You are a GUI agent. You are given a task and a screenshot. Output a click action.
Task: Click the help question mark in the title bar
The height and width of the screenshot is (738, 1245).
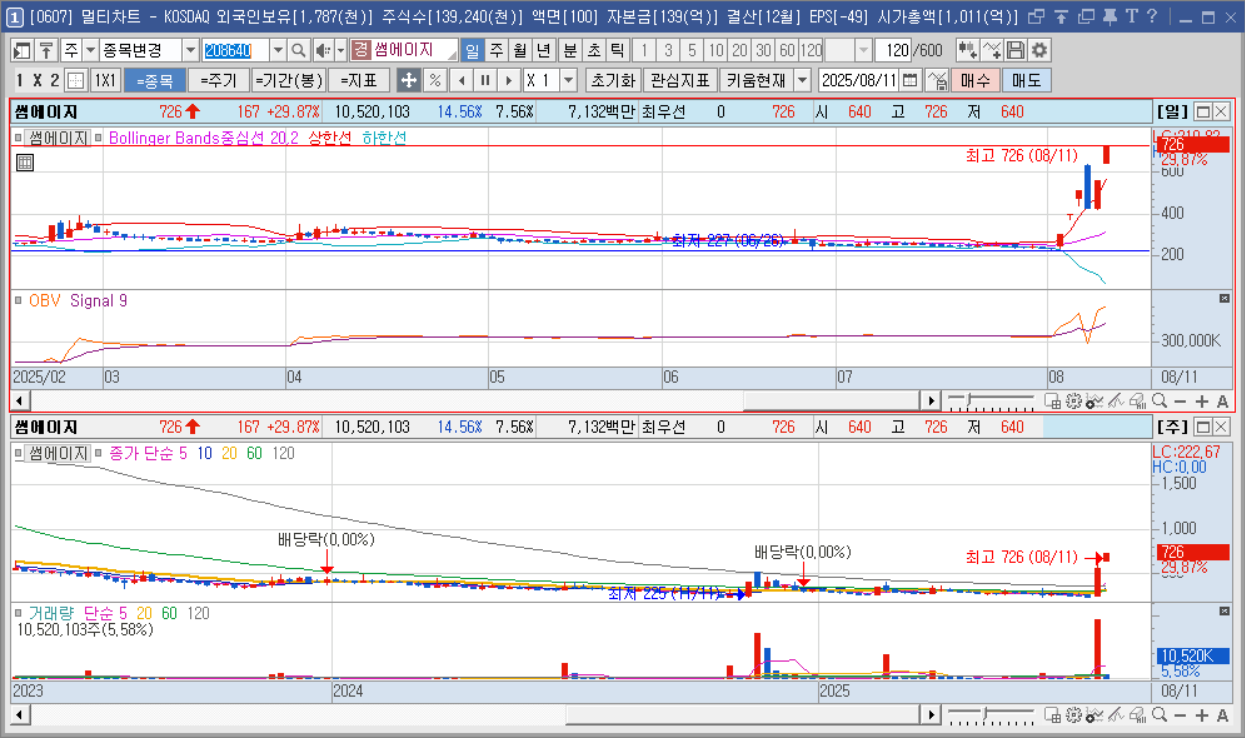click(1152, 17)
